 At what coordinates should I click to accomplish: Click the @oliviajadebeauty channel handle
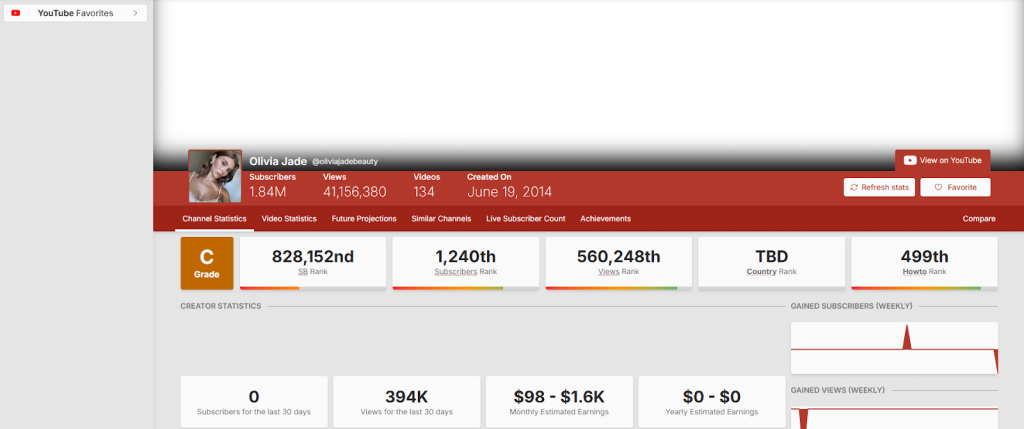(x=345, y=161)
